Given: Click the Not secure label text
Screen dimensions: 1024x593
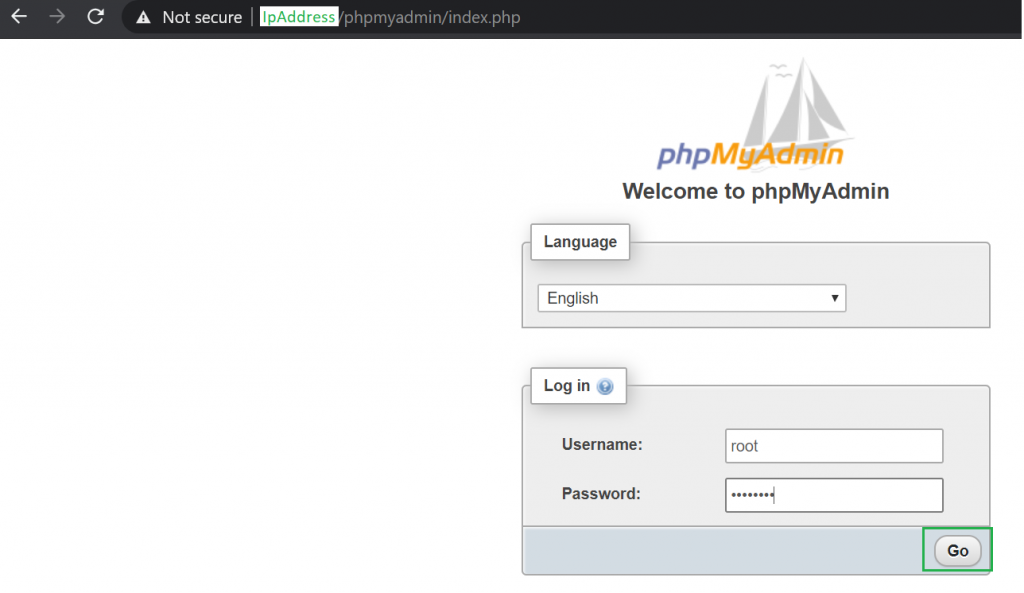Looking at the screenshot, I should pos(202,18).
